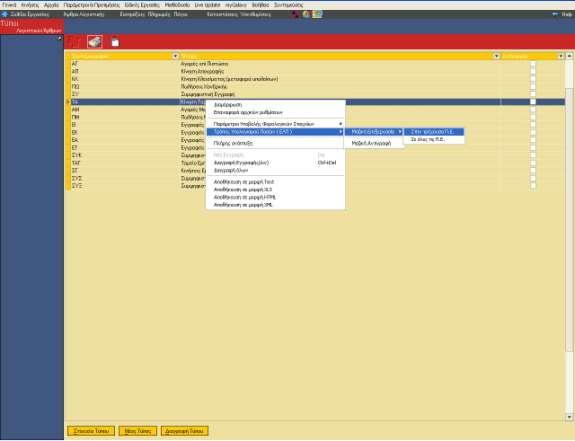Click the Τύποι title in the red panel
Image resolution: width=575 pixels, height=441 pixels.
point(9,23)
